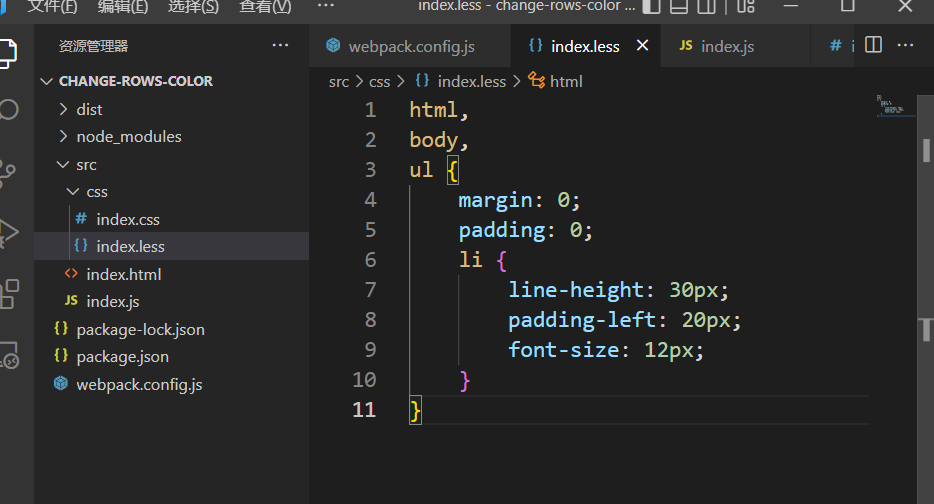Click html symbol in the breadcrumb
The height and width of the screenshot is (504, 934).
[565, 81]
